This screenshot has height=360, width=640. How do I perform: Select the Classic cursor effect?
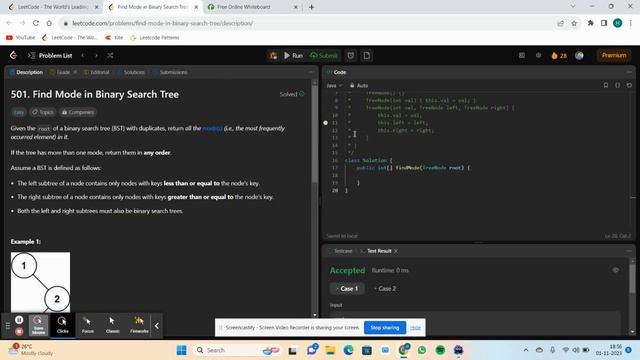(x=112, y=325)
